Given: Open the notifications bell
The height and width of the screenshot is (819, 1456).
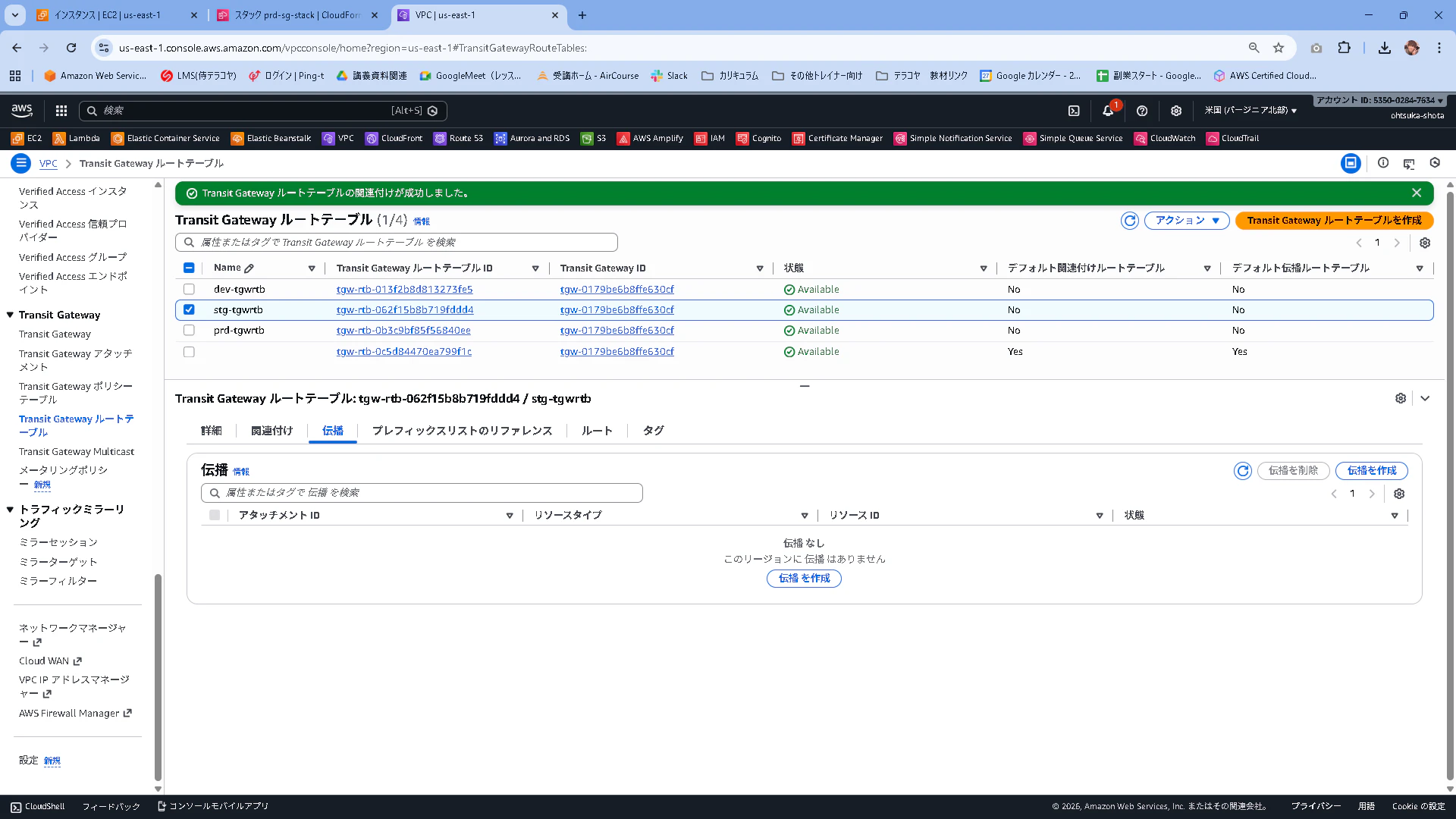Looking at the screenshot, I should point(1108,111).
